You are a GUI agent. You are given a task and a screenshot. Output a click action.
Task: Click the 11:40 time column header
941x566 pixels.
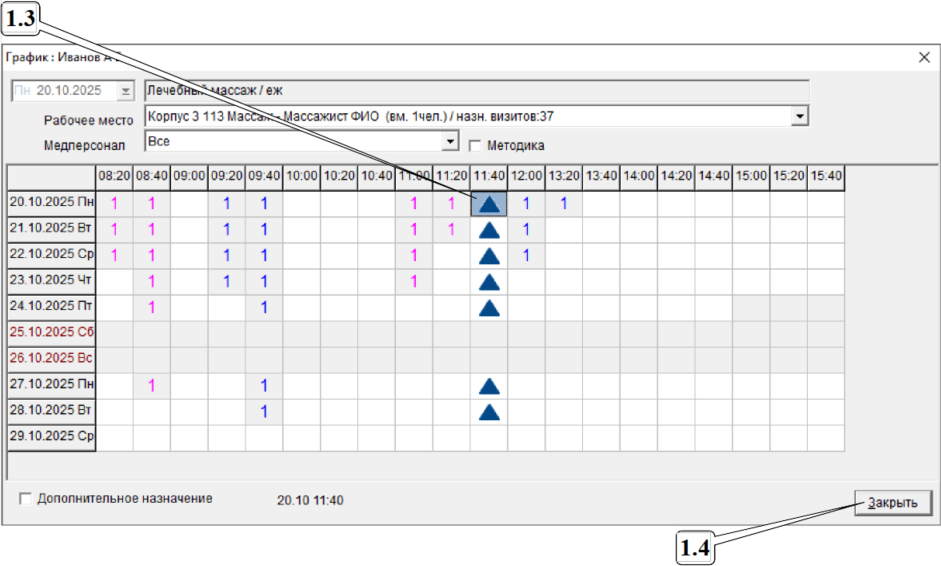point(489,177)
